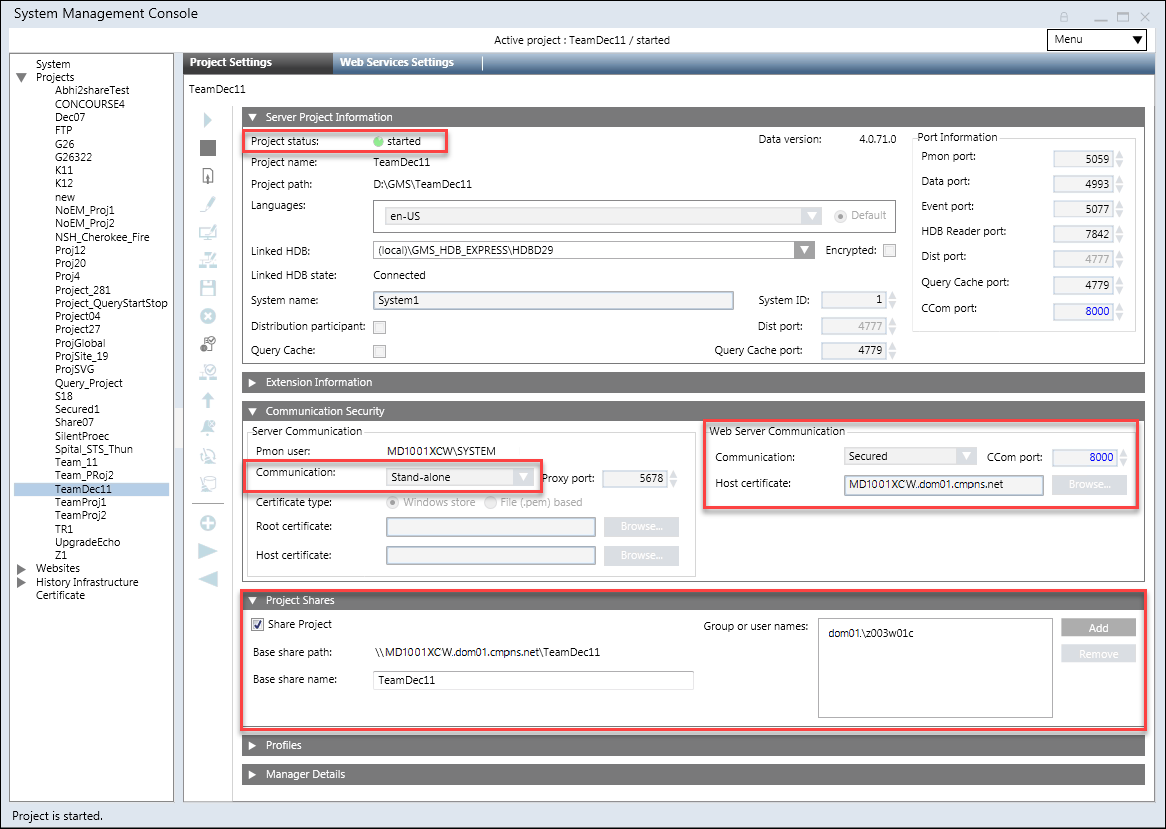The width and height of the screenshot is (1166, 829).
Task: Open the Menu dropdown at top right
Action: [1096, 40]
